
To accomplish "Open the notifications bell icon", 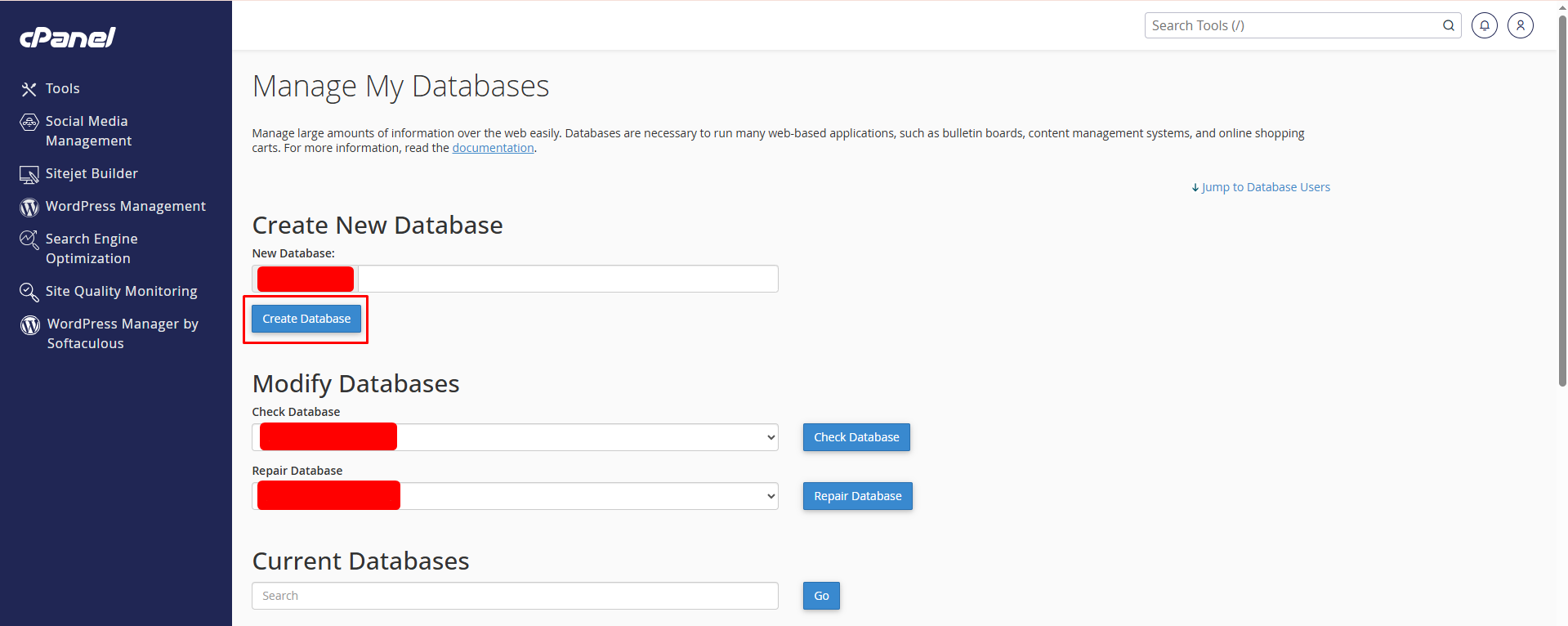I will tap(1484, 25).
